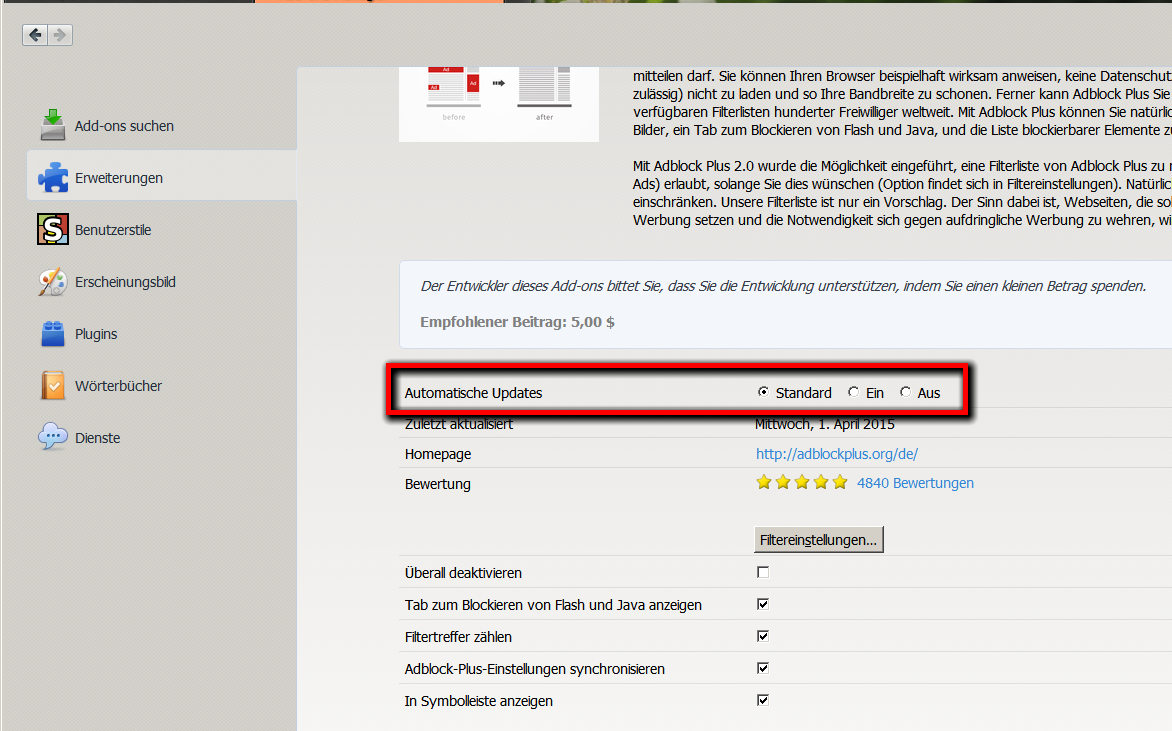
Task: Click the Benutzerstile Stylish S icon
Action: click(x=53, y=229)
